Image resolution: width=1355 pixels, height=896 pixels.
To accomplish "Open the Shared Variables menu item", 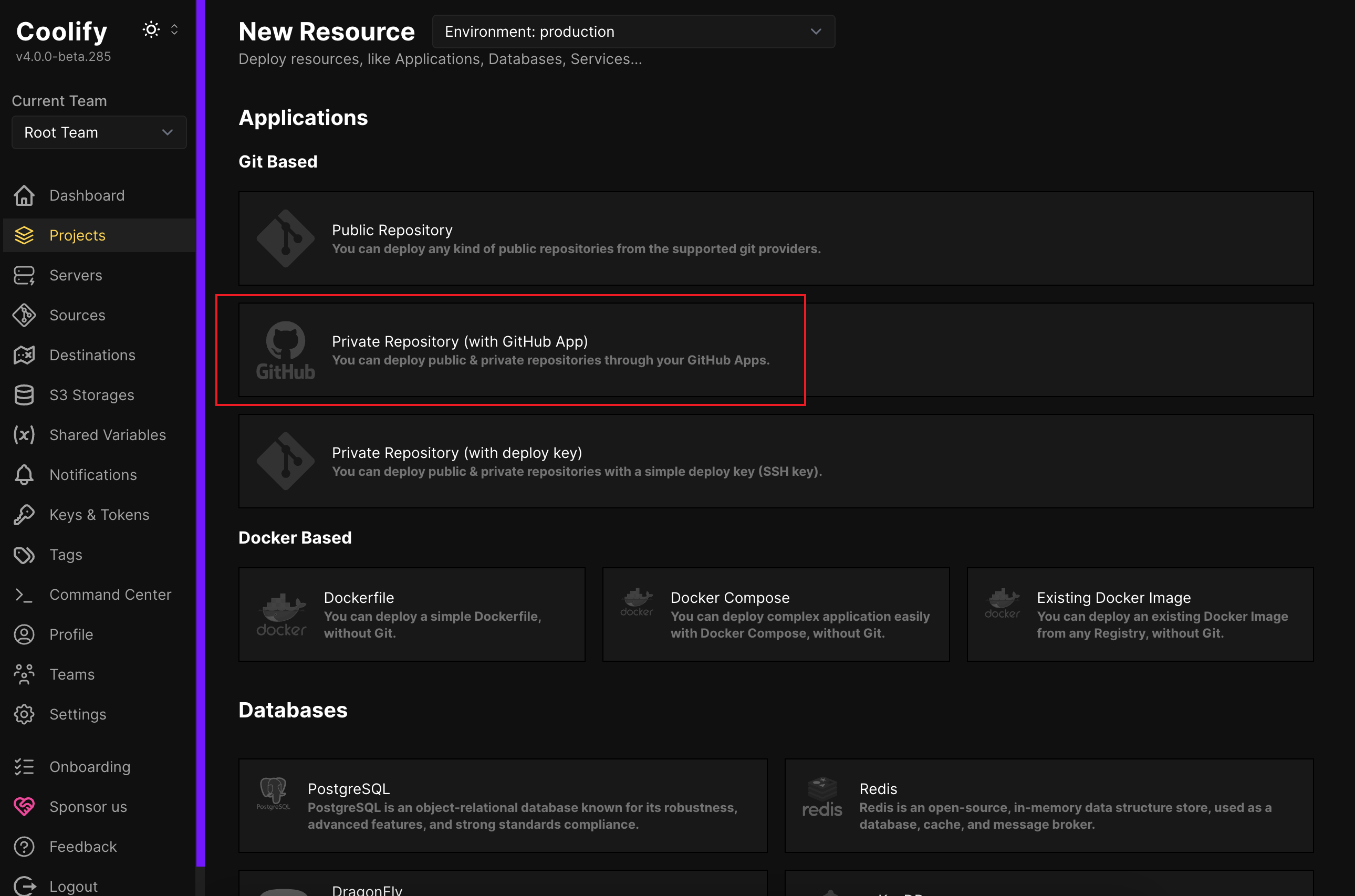I will coord(107,435).
